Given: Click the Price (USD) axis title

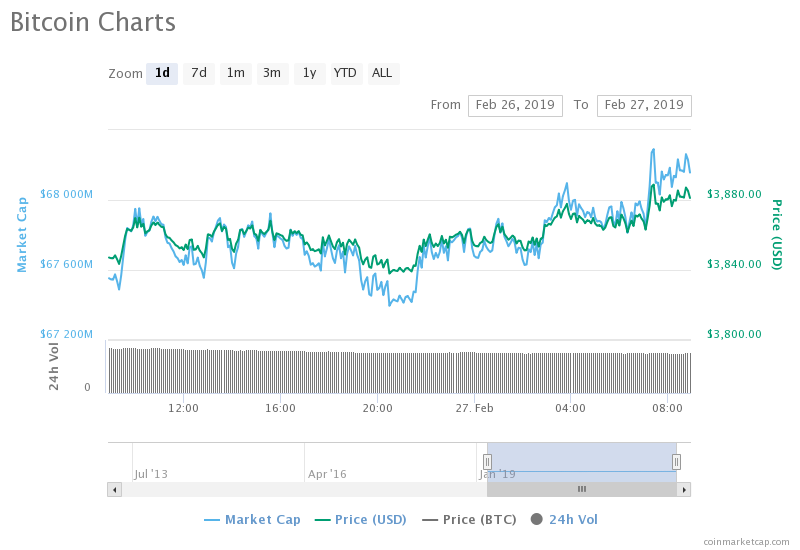Looking at the screenshot, I should pos(777,235).
